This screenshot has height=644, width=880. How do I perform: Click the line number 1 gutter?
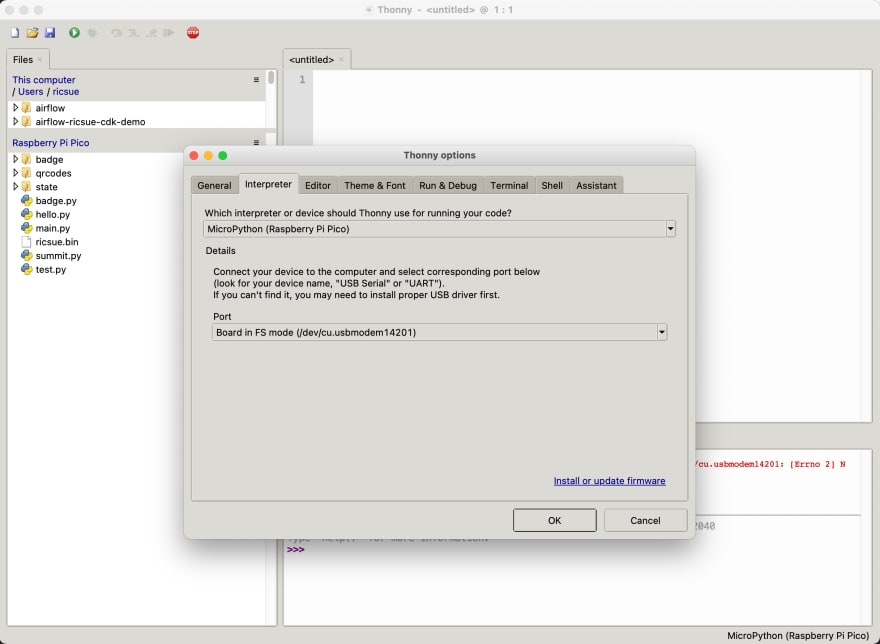302,80
